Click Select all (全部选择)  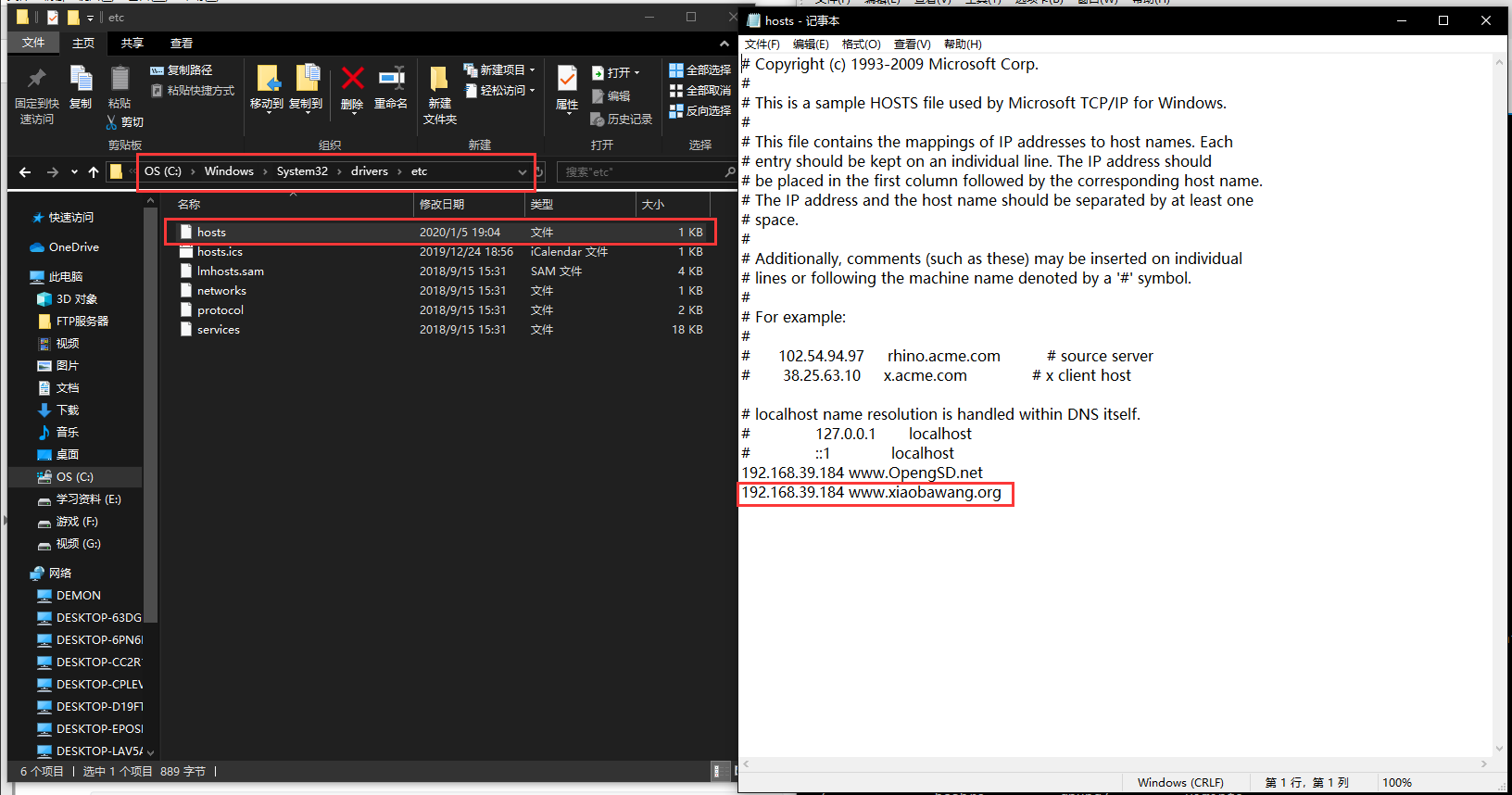700,70
